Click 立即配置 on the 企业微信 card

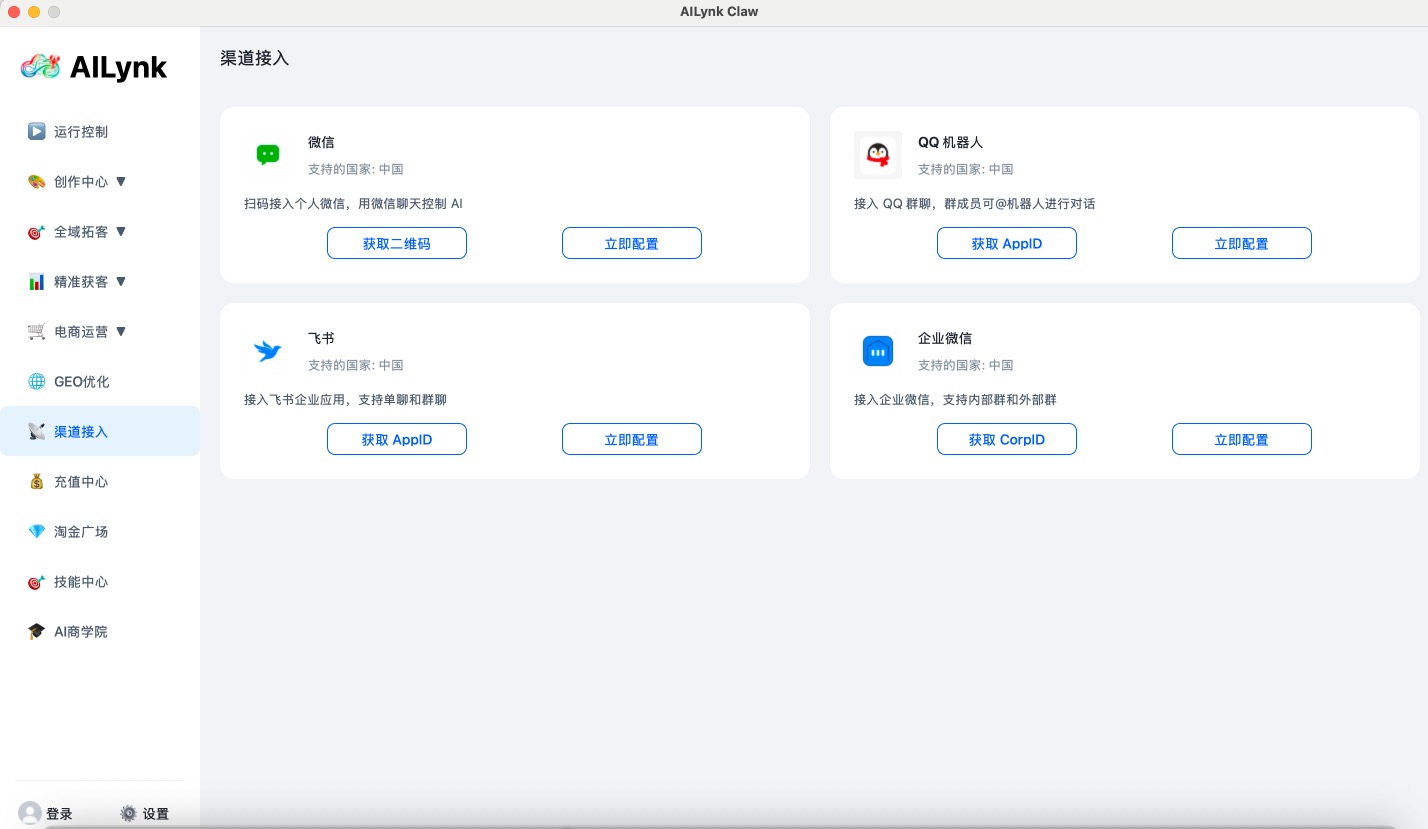tap(1242, 439)
